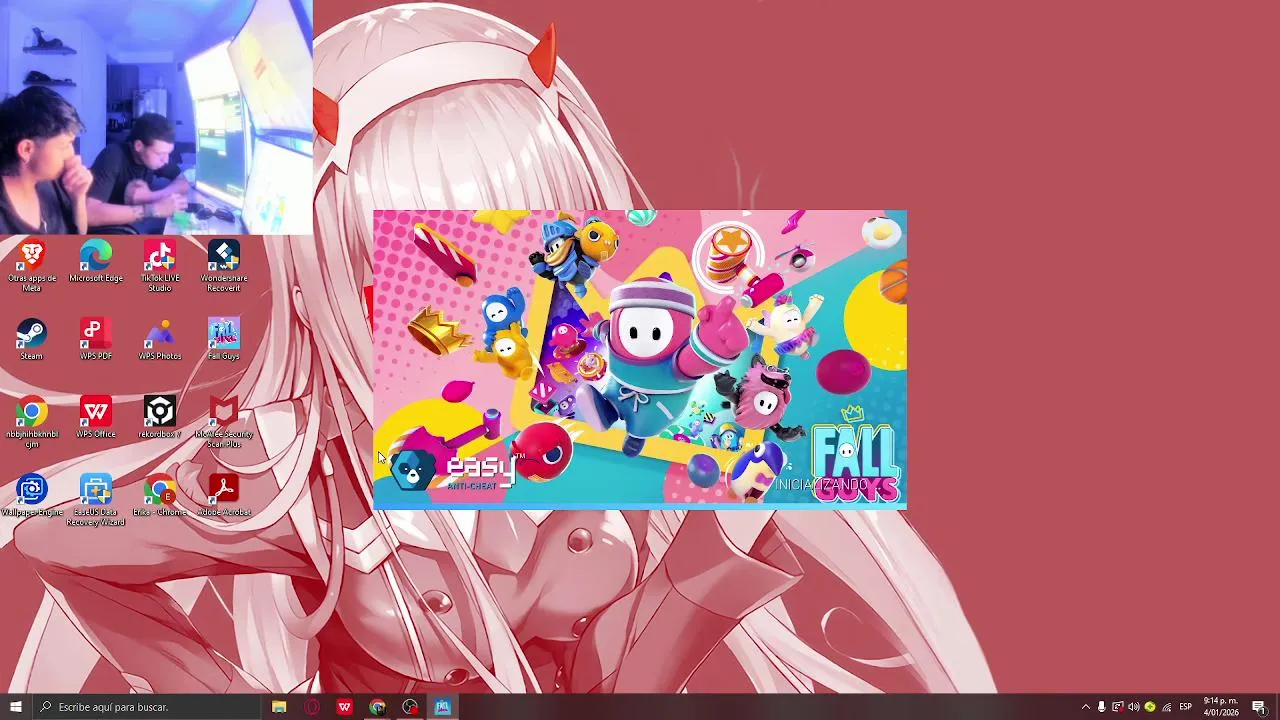Select the Wallpaper Engine desktop icon
This screenshot has width=1280, height=720.
[x=32, y=496]
